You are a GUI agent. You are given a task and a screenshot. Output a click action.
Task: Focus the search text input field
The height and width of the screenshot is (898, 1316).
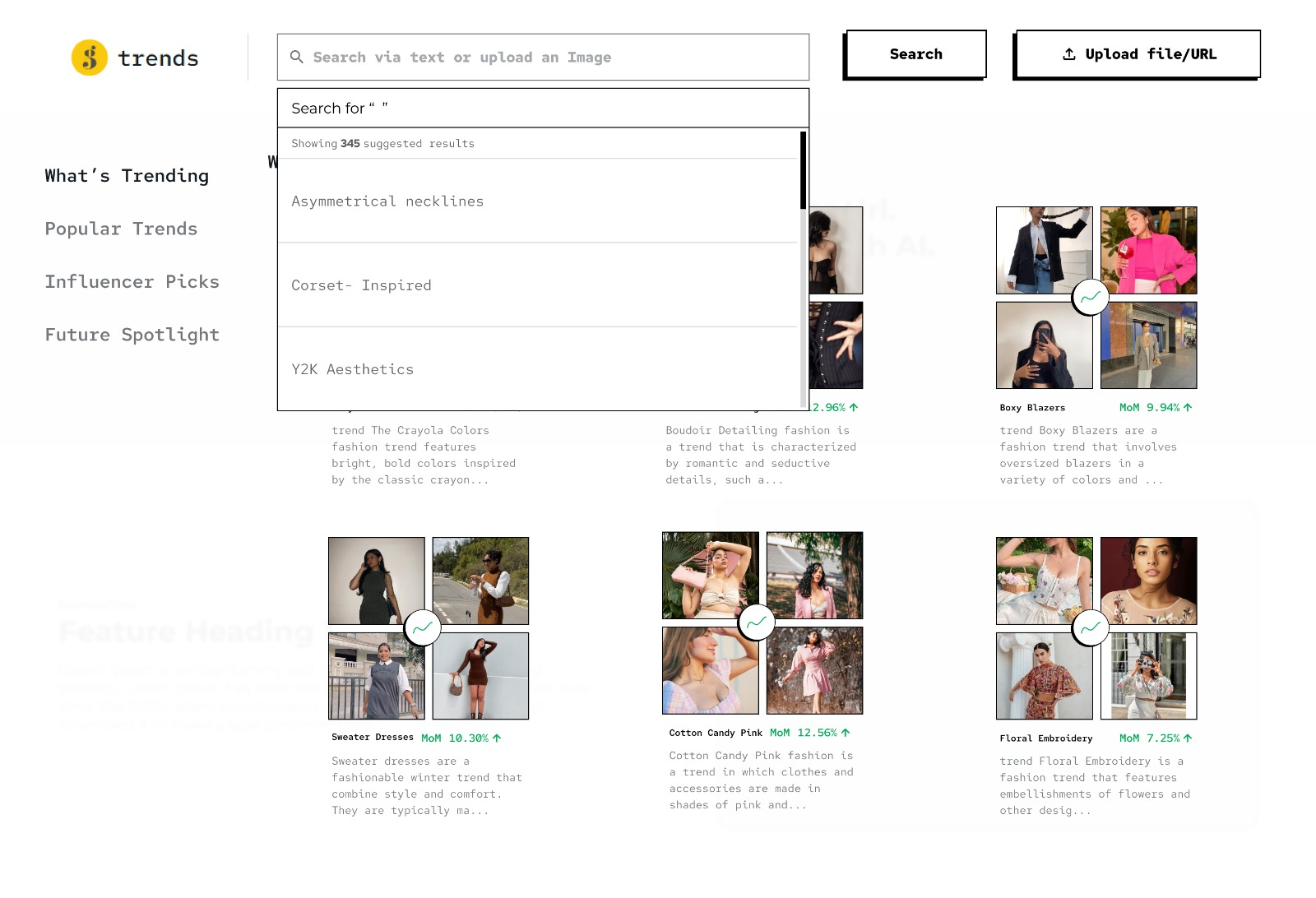[543, 57]
